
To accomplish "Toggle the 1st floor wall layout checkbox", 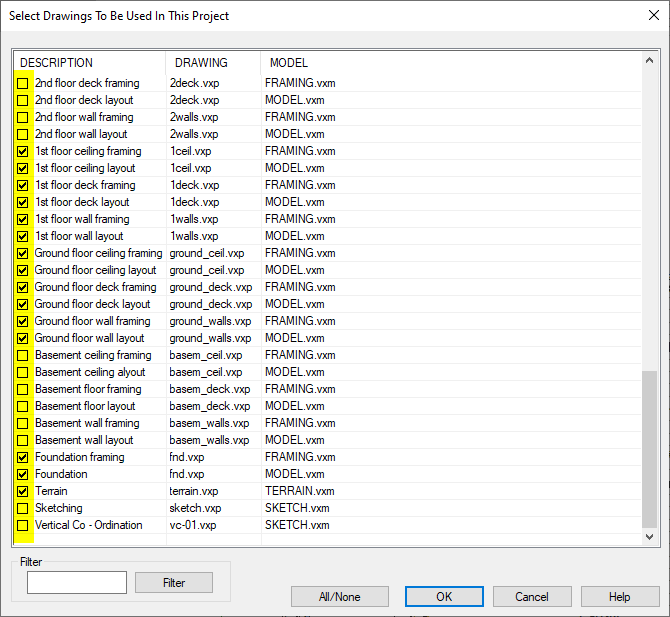I will pos(23,236).
